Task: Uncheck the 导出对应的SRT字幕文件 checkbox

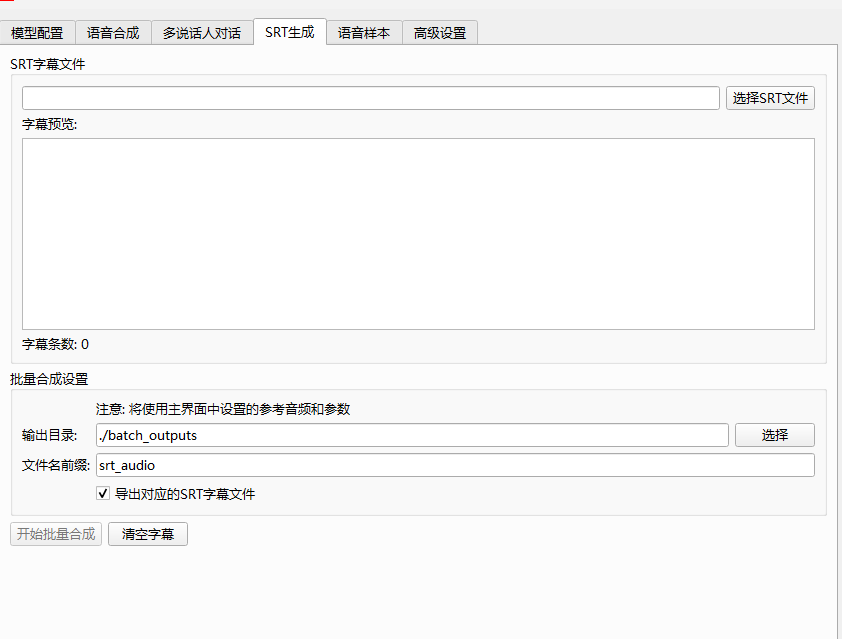Action: [x=103, y=494]
